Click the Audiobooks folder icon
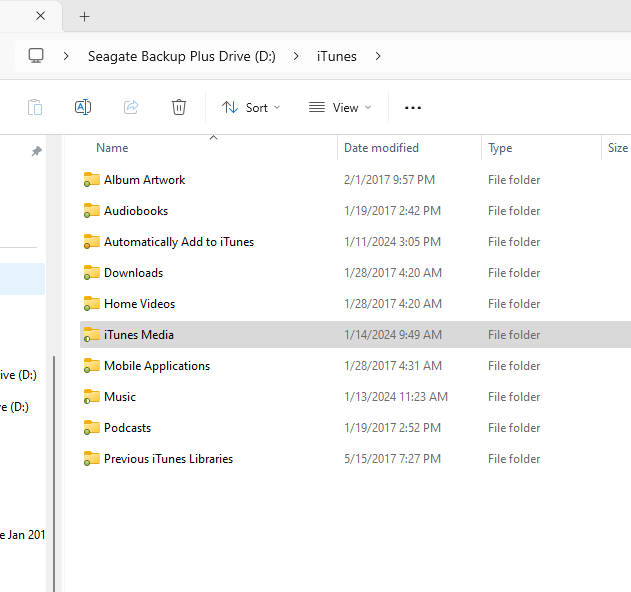The width and height of the screenshot is (631, 592). (91, 210)
